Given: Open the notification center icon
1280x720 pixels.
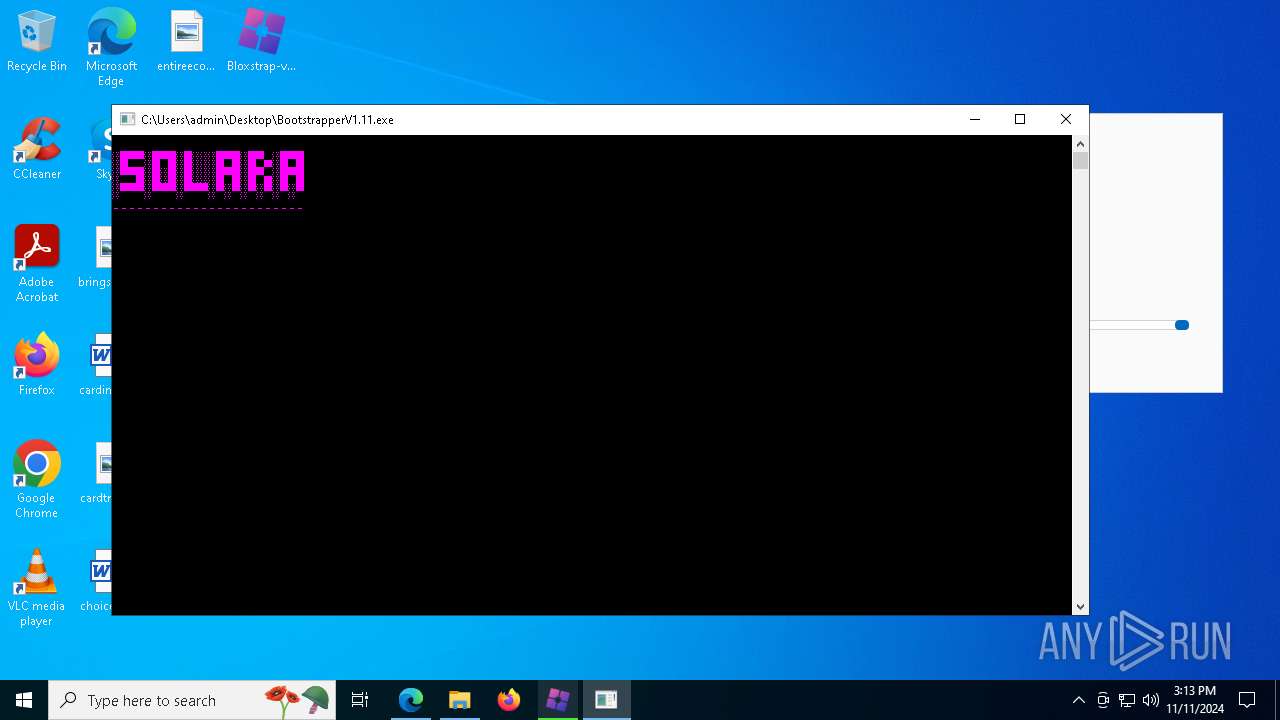Looking at the screenshot, I should 1247,700.
